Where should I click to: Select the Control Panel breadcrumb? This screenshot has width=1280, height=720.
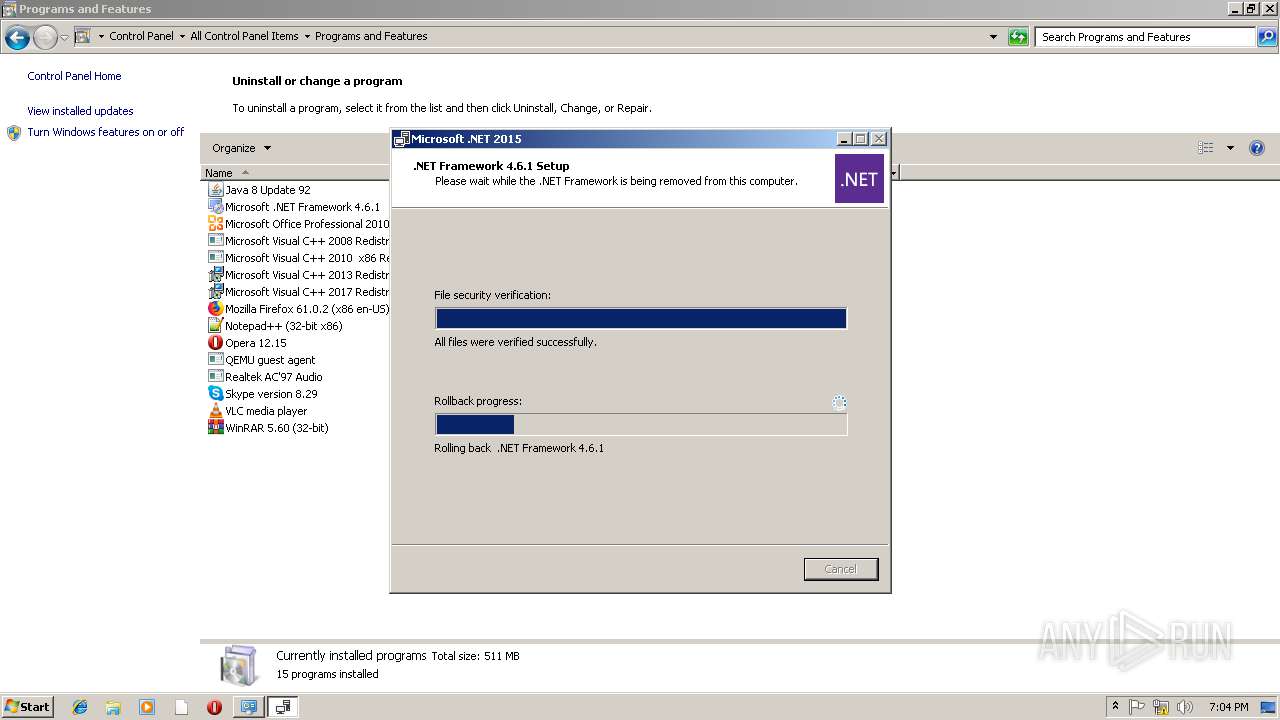click(141, 36)
